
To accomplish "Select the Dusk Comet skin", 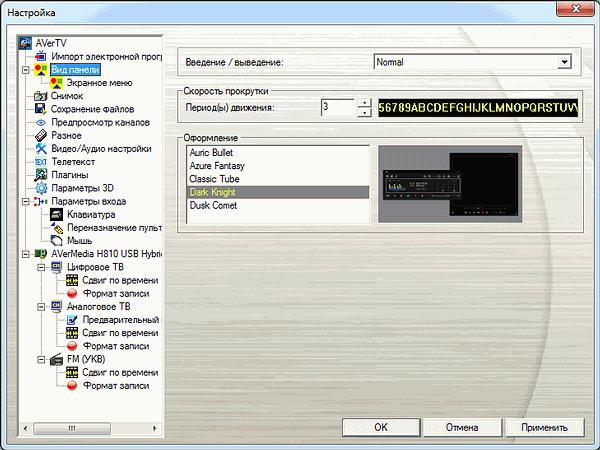I will tap(278, 205).
